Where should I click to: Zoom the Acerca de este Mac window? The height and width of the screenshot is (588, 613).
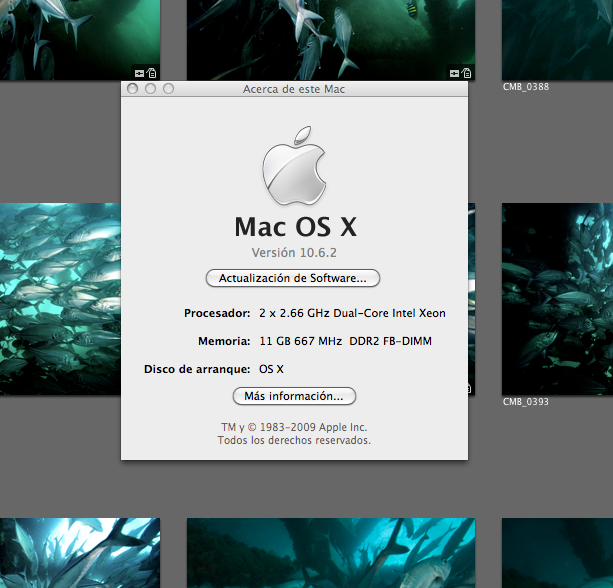point(168,89)
